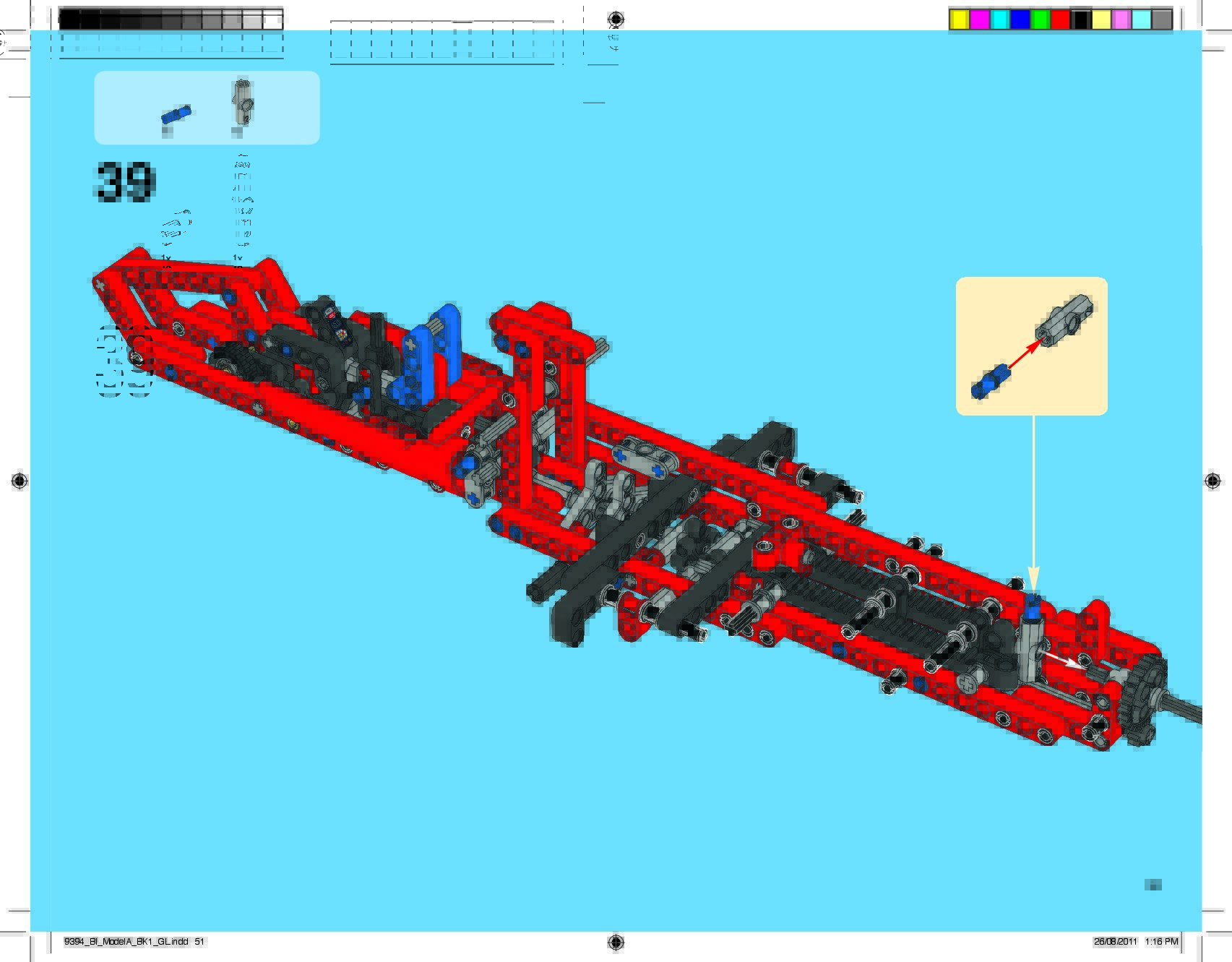Click the gray connector in the yellow callout

(1064, 319)
